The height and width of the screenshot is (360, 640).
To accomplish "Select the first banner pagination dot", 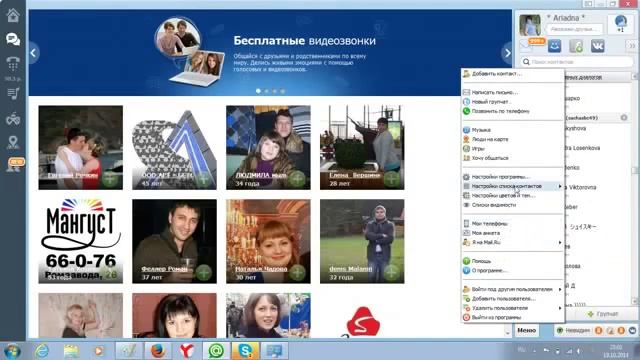I will tap(258, 91).
